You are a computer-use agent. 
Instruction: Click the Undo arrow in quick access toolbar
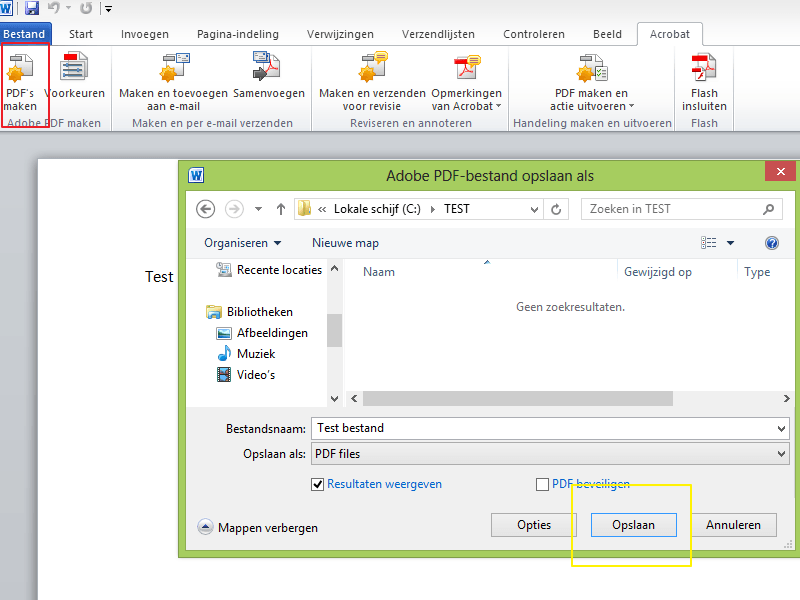(x=54, y=8)
